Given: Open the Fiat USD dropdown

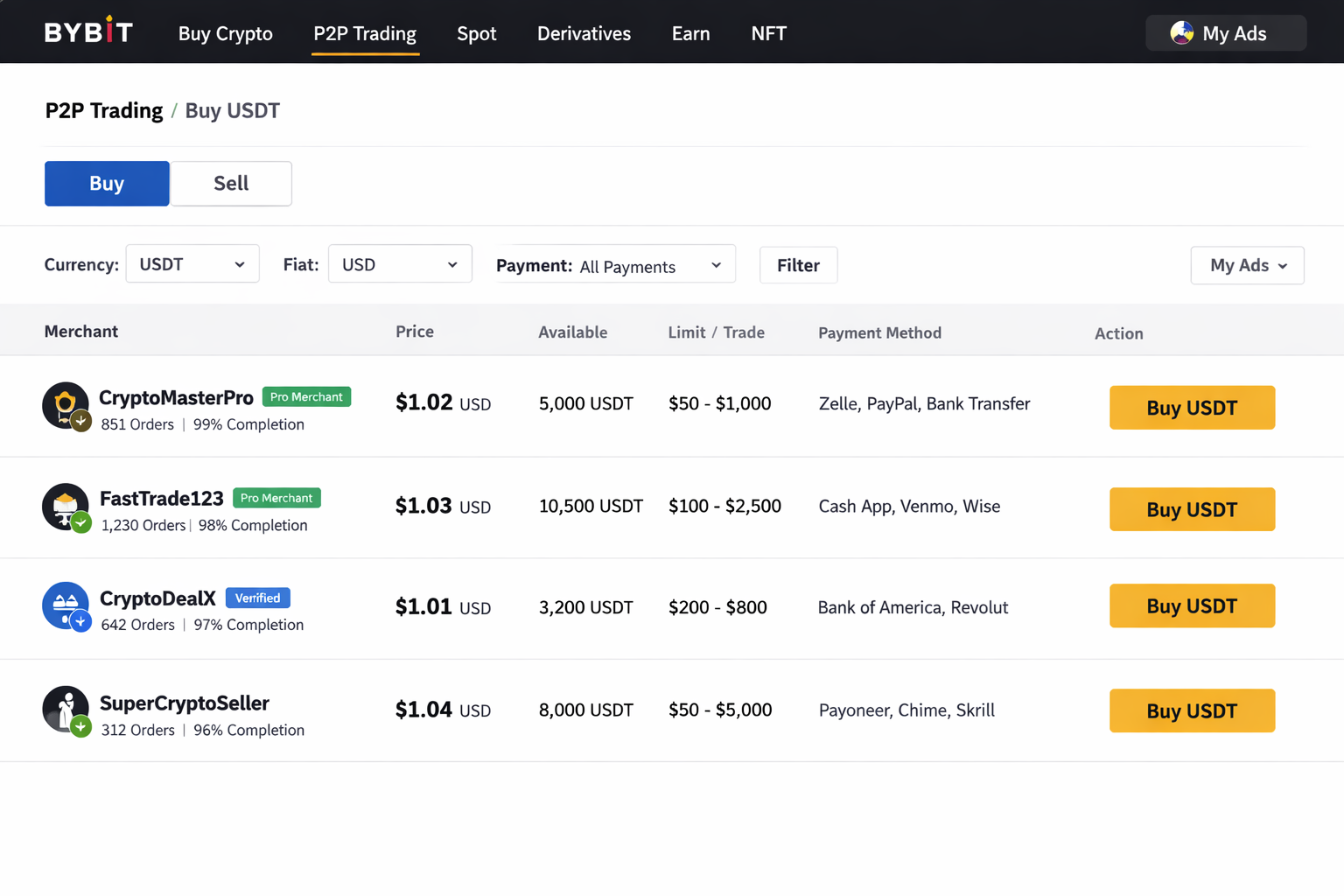Looking at the screenshot, I should point(400,264).
